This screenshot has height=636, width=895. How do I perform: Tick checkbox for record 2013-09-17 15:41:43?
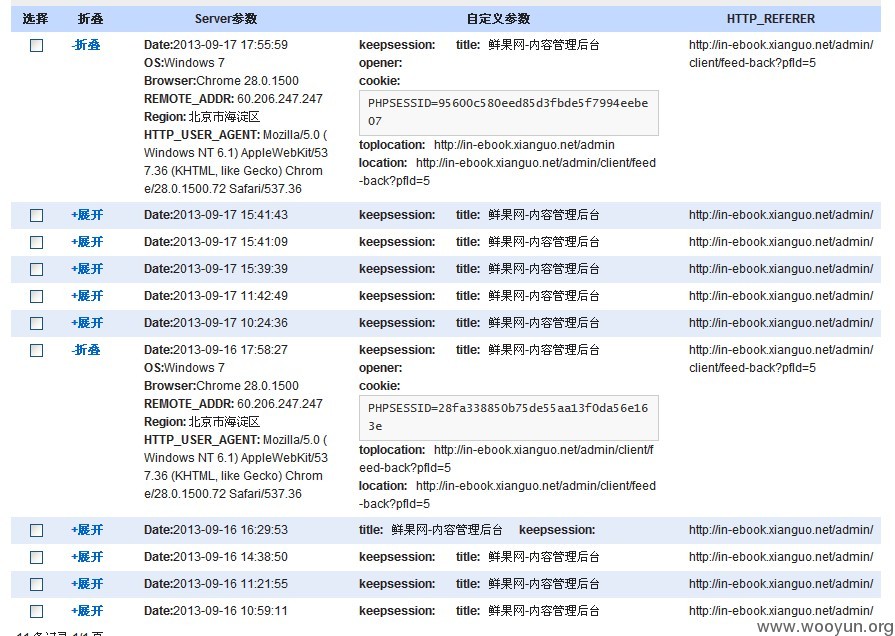coord(36,215)
